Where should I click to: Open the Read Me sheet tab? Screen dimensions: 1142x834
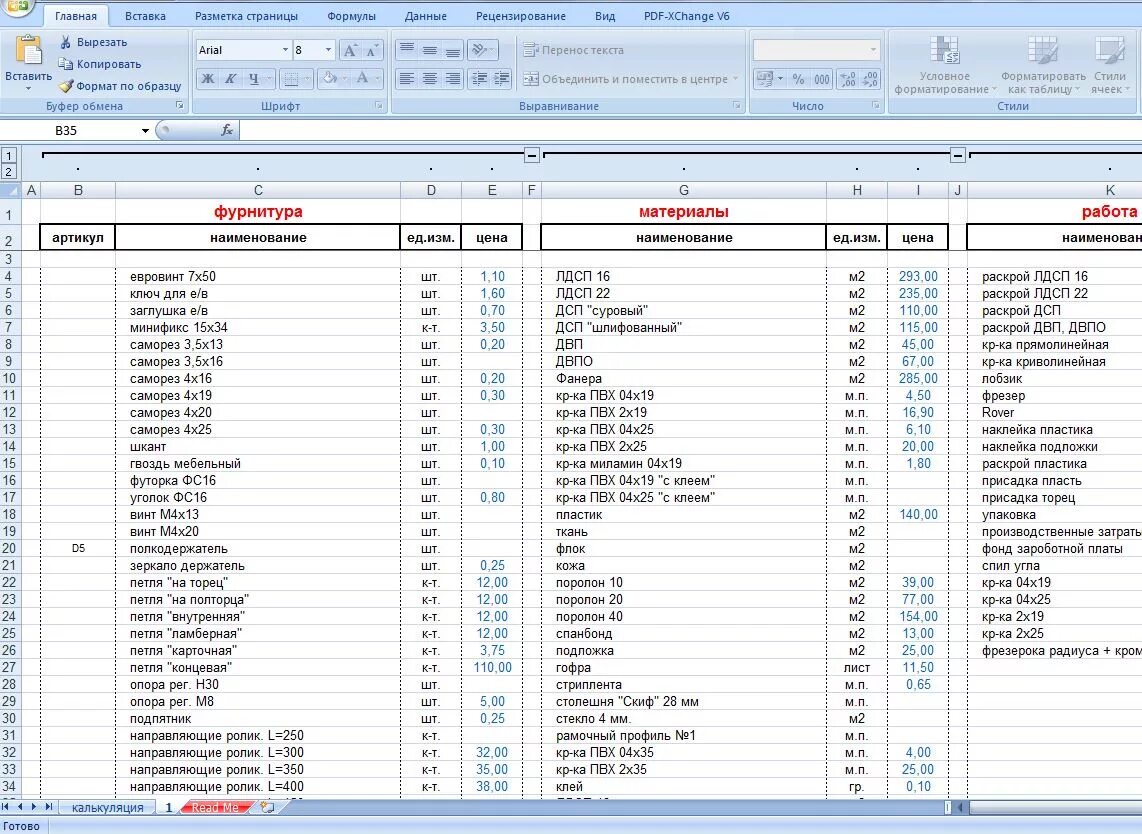pos(215,807)
